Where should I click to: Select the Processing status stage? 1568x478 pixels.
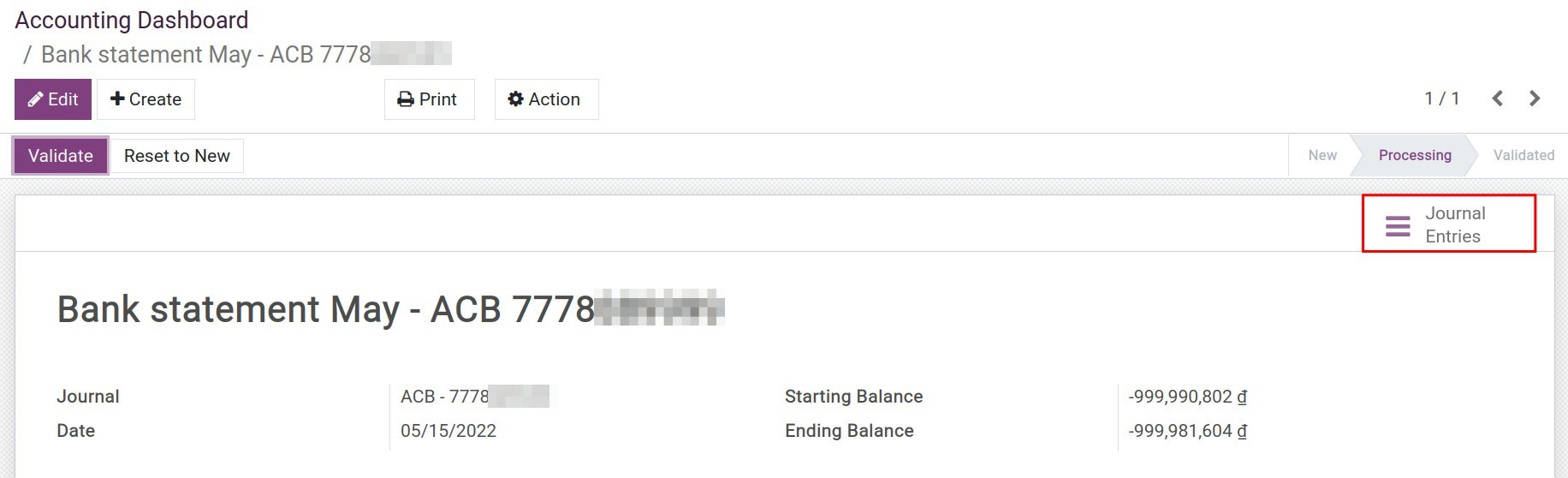point(1414,155)
